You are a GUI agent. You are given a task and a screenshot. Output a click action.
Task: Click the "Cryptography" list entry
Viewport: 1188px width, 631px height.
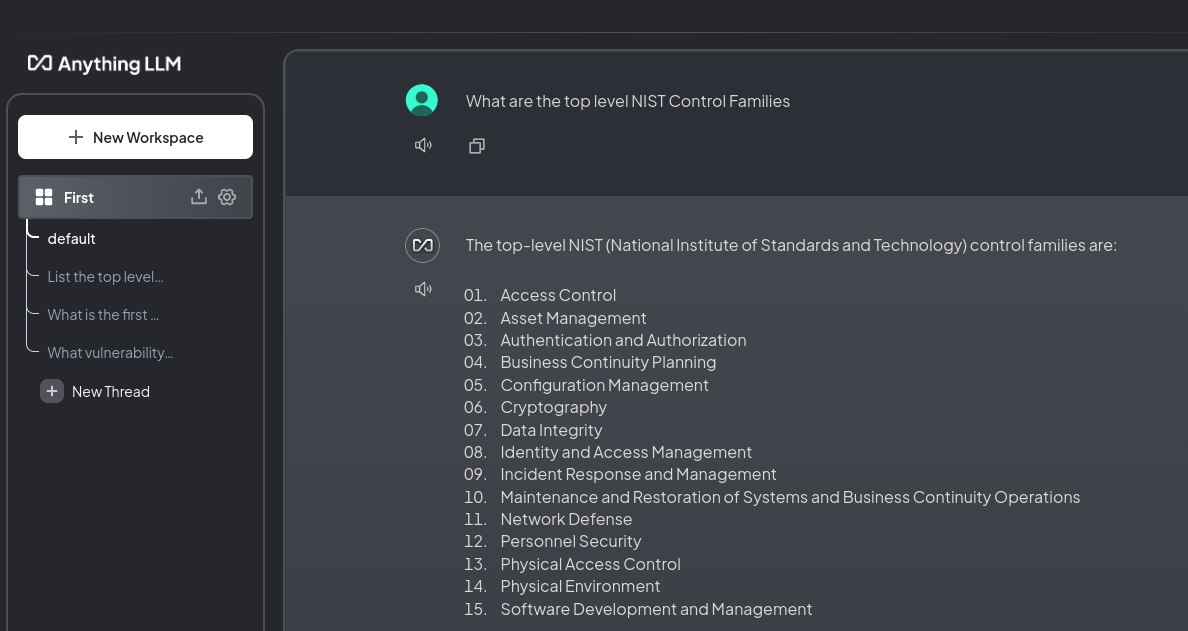(x=553, y=407)
